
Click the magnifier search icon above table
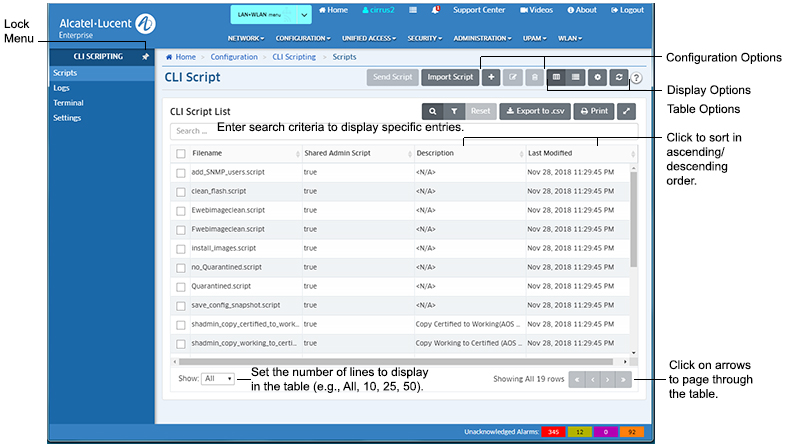pyautogui.click(x=432, y=112)
